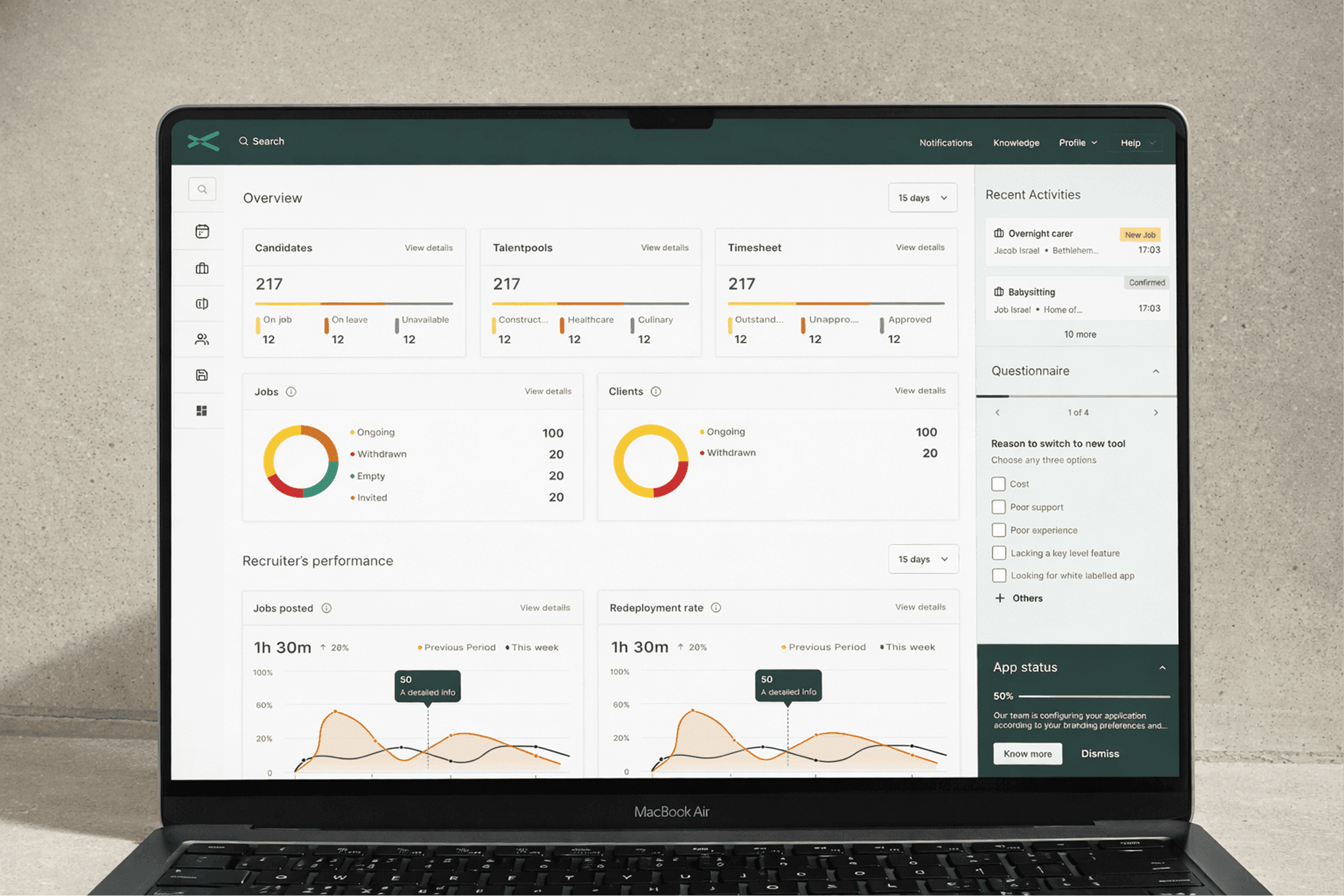This screenshot has height=896, width=1344.
Task: Open View details for Candidates
Action: [x=429, y=247]
